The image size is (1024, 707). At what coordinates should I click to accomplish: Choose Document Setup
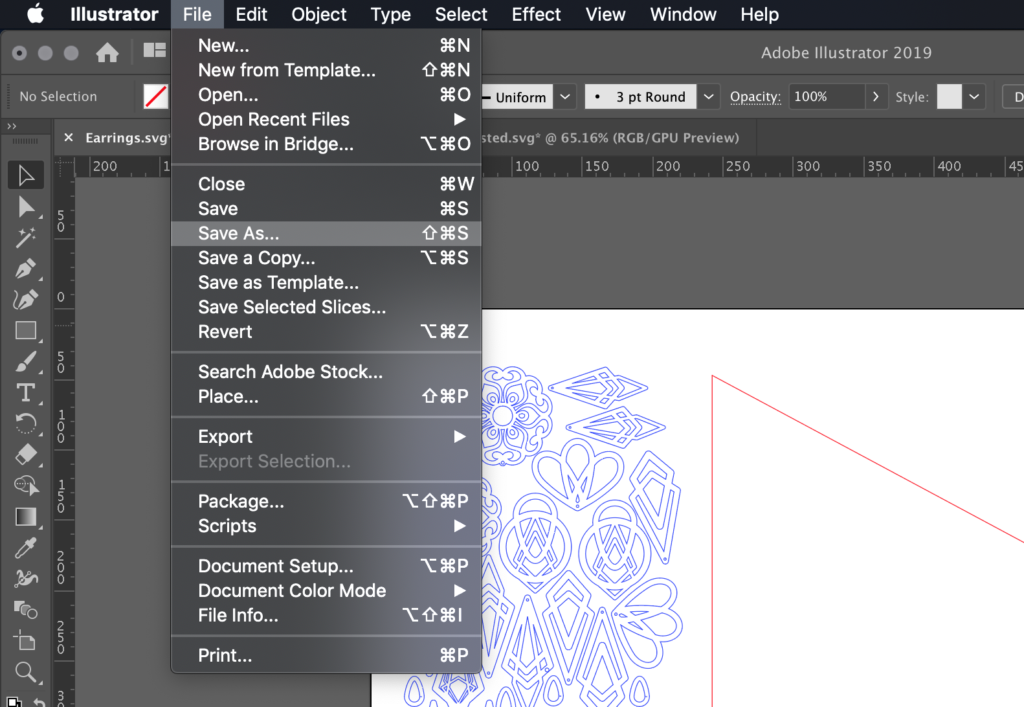coord(326,566)
